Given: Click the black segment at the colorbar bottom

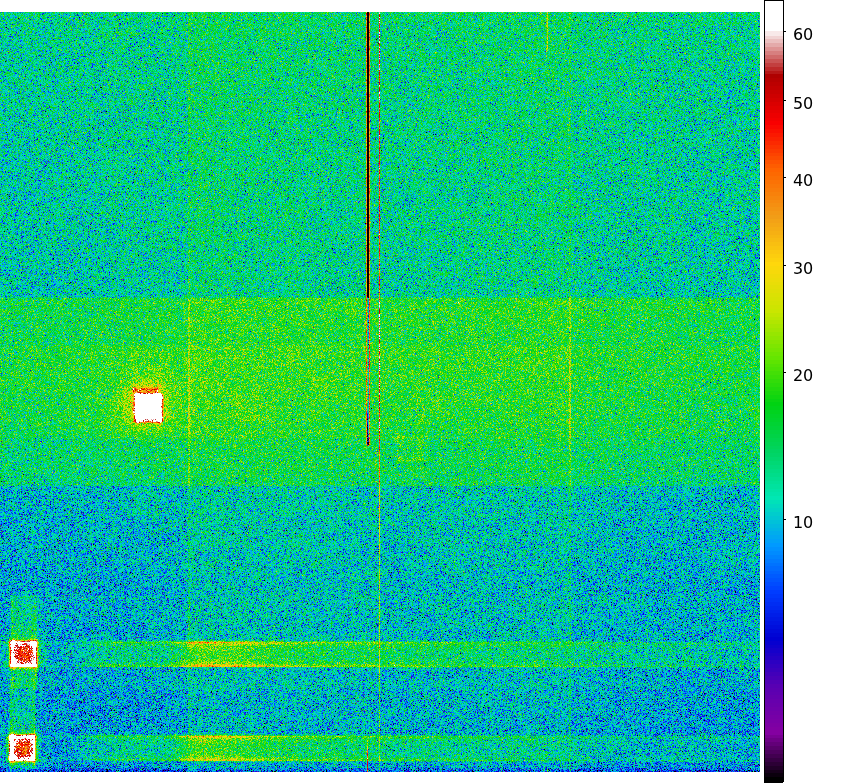Looking at the screenshot, I should click(773, 776).
